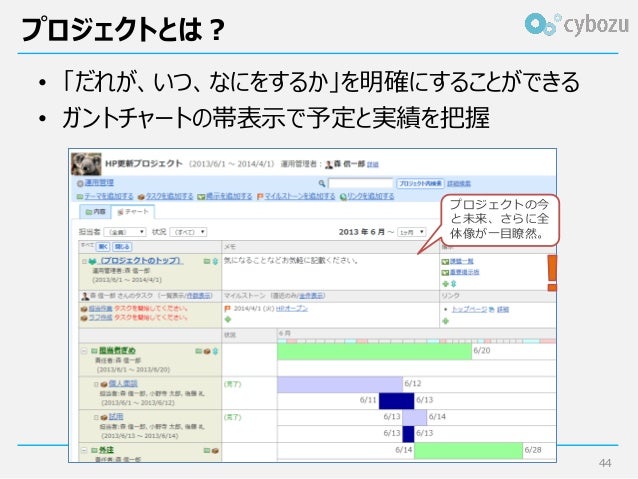The width and height of the screenshot is (638, 479).
Task: Collapse the first theme above 個人面談
Action: point(84,351)
